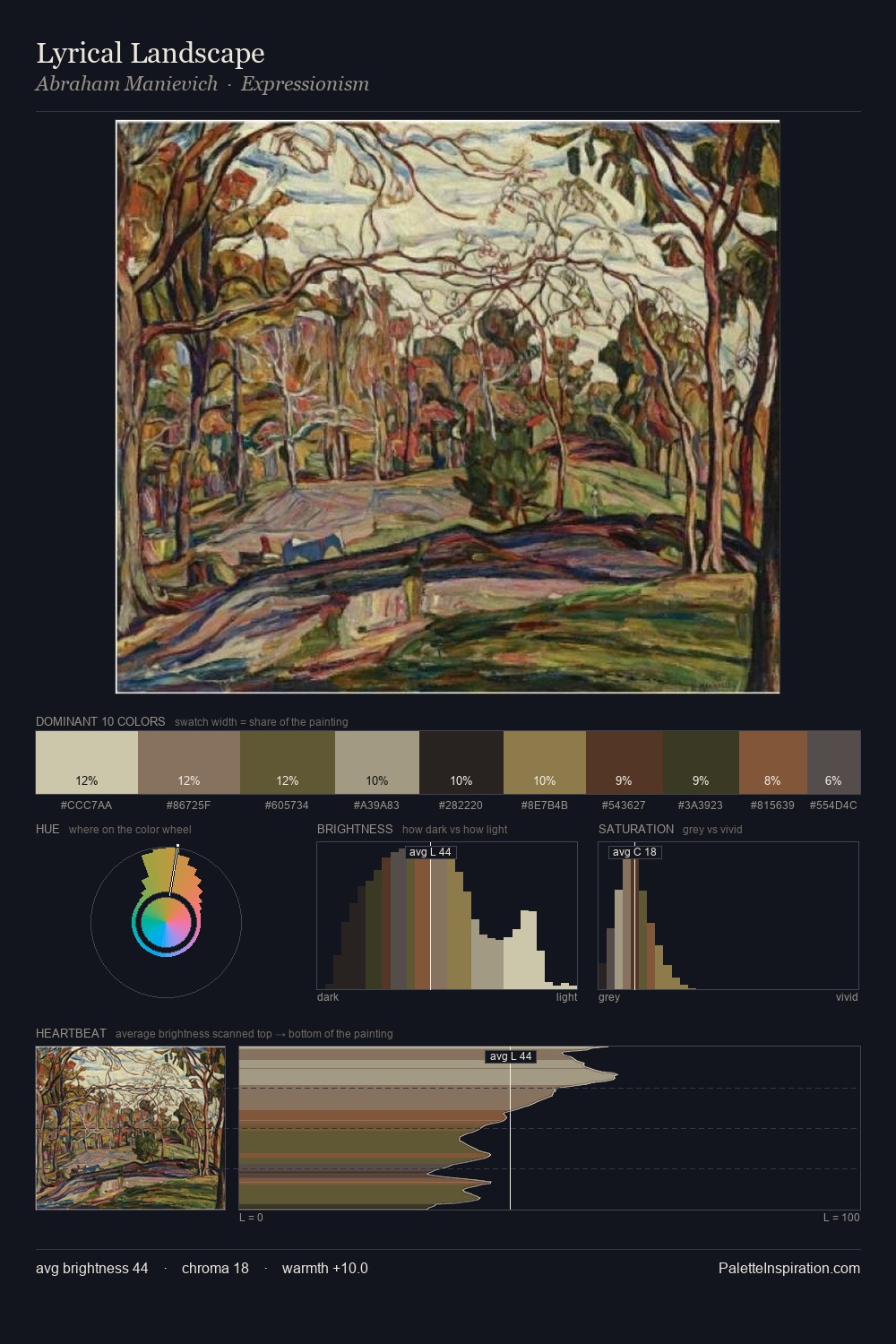The image size is (896, 1344).
Task: Click the hex label #605734
Action: [288, 806]
